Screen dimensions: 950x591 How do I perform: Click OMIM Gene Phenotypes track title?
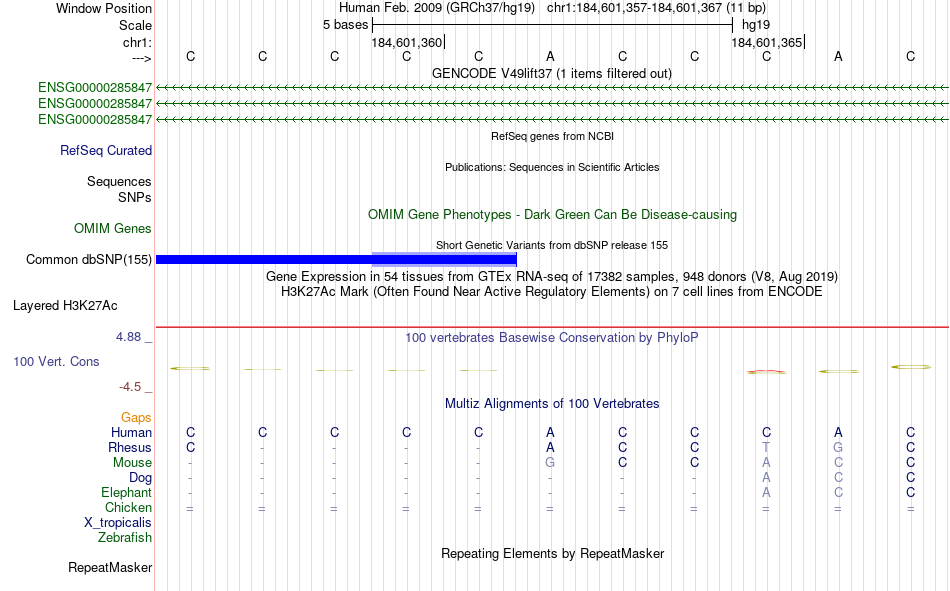tap(552, 215)
